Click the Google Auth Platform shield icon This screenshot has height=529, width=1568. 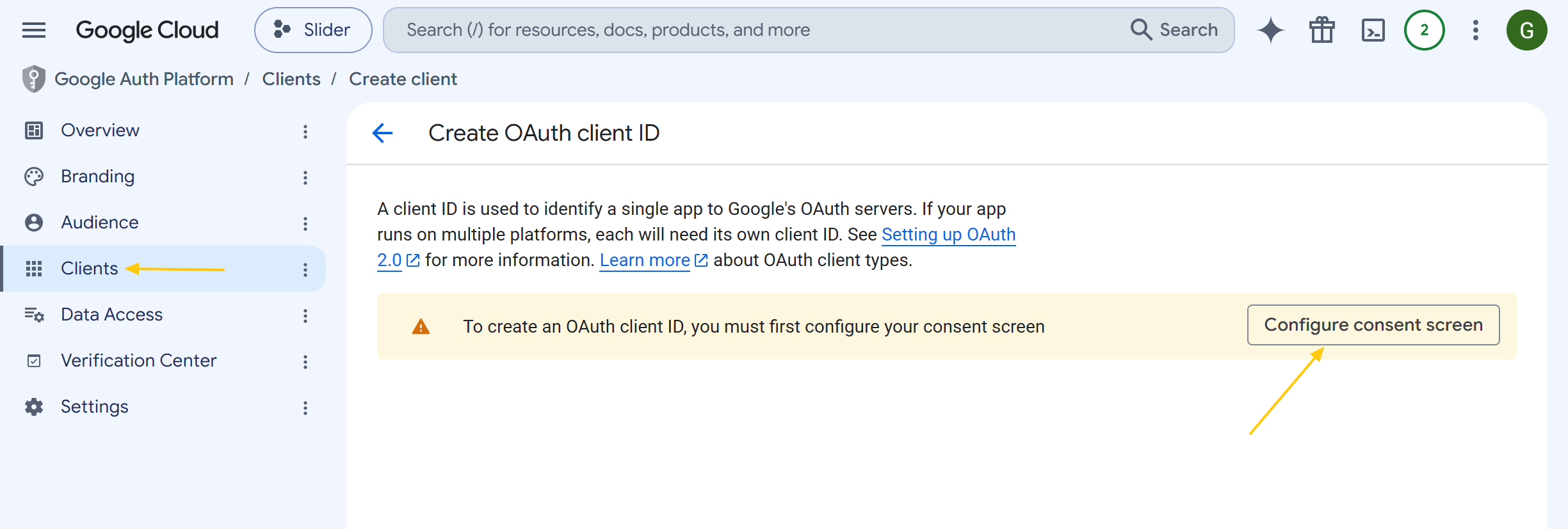(x=34, y=79)
